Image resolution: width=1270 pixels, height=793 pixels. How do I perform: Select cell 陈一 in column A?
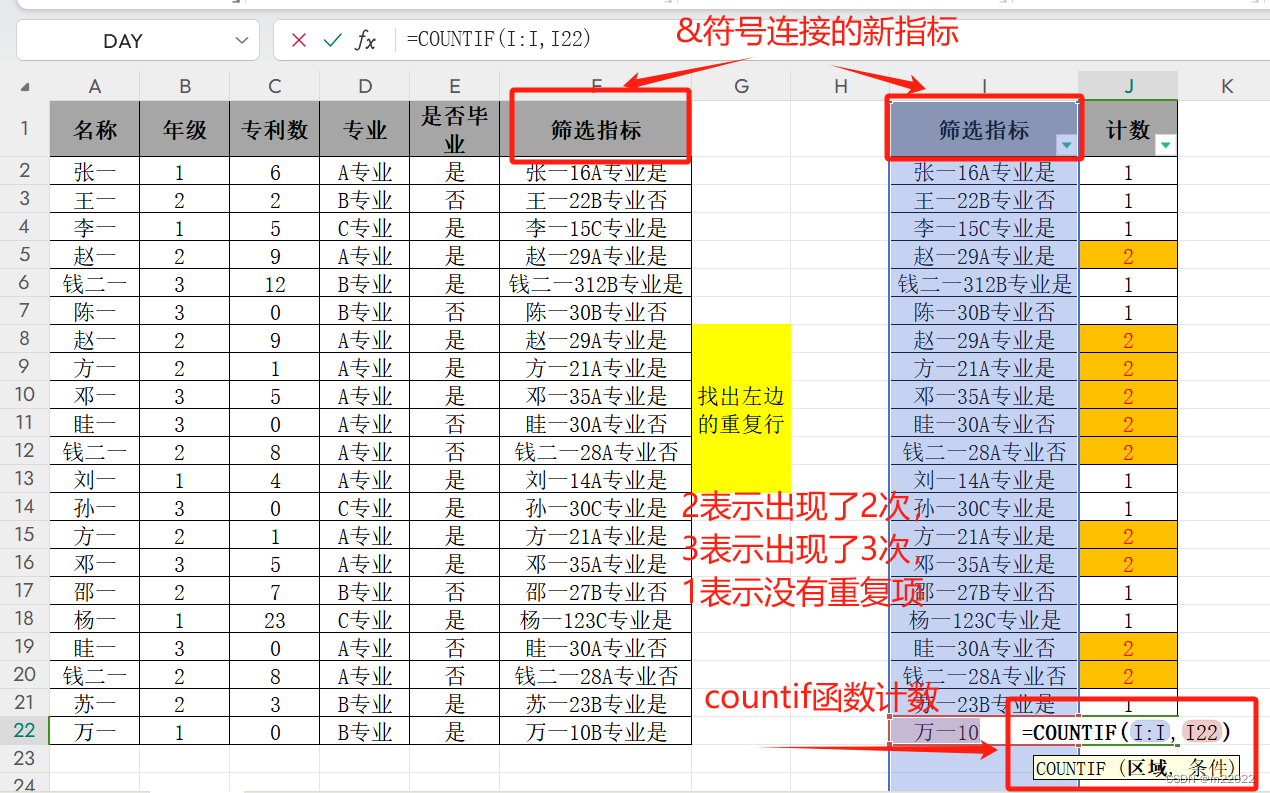point(95,311)
